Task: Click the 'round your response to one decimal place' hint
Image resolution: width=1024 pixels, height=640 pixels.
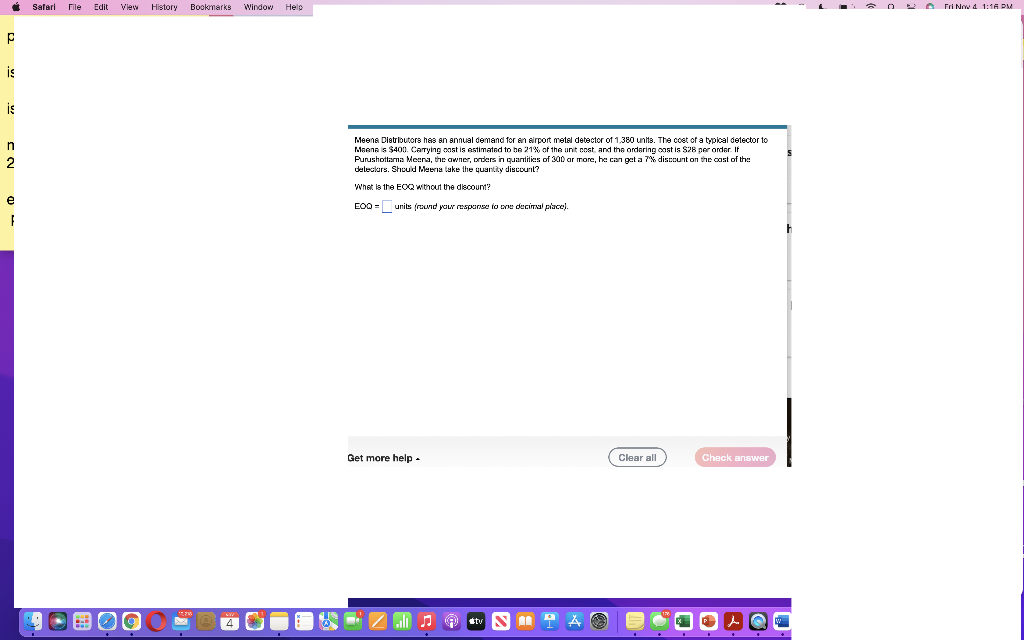Action: click(491, 206)
